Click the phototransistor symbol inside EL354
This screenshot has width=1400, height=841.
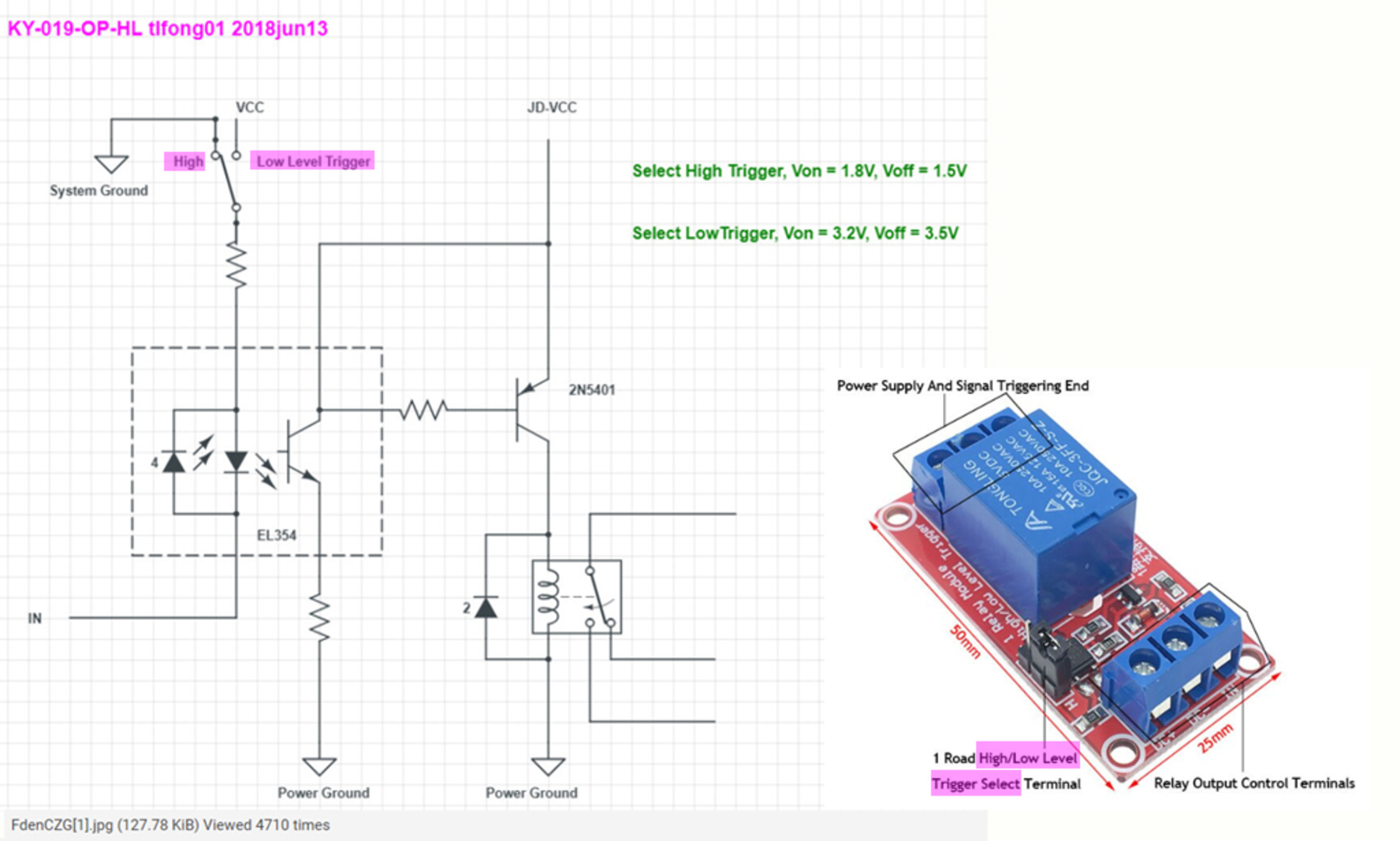[302, 451]
